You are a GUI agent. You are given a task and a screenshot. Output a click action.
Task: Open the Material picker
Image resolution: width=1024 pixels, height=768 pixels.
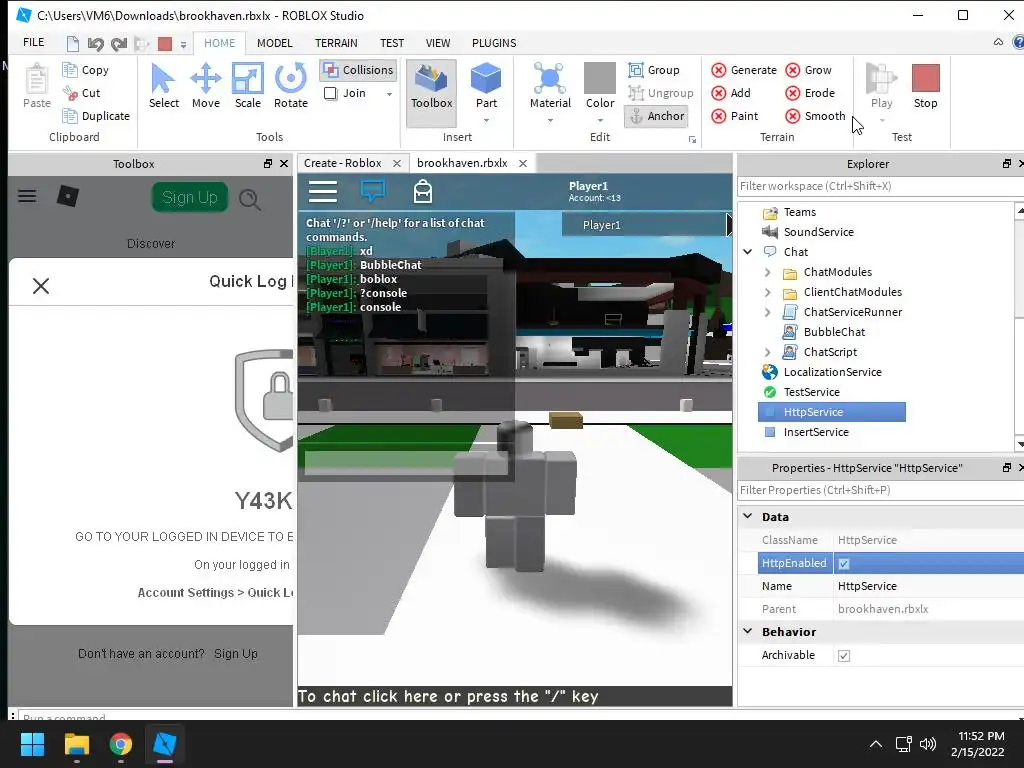[550, 86]
